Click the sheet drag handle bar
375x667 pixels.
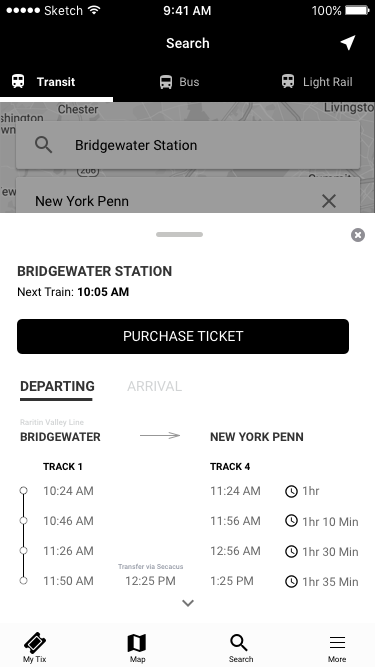coord(179,234)
